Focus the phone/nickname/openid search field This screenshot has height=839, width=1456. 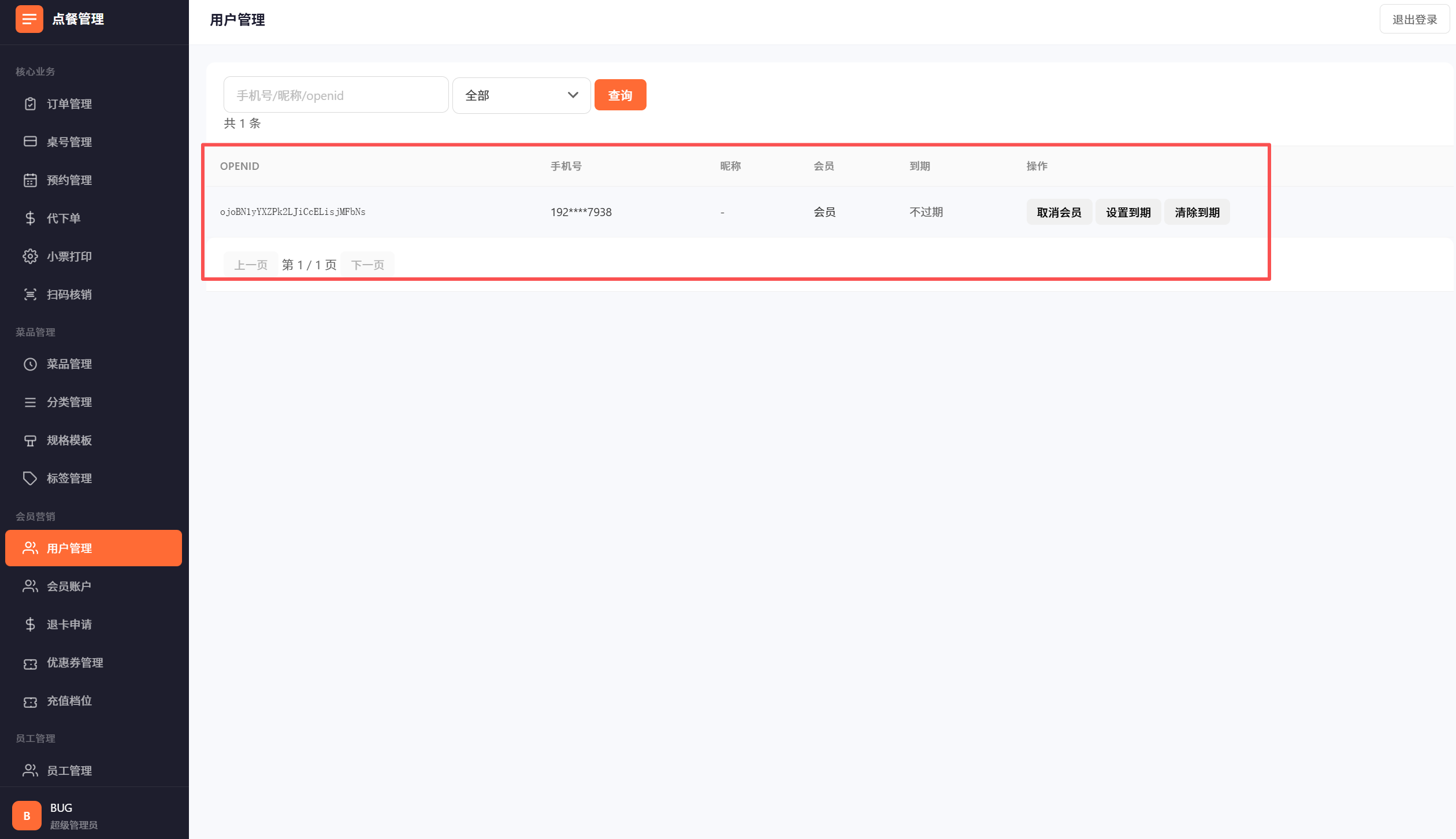point(336,95)
